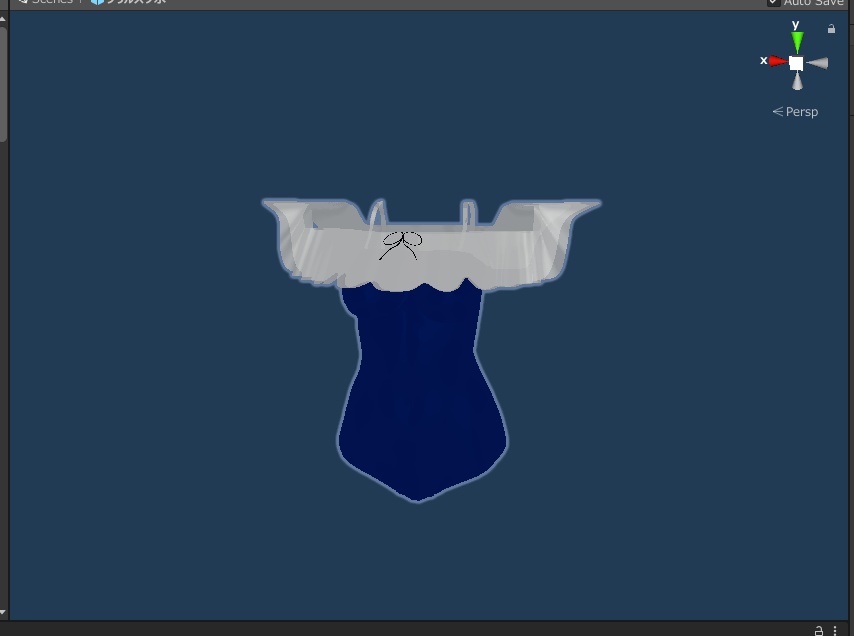Viewport: 854px width, 636px height.
Task: Toggle the Auto Save checkbox
Action: [771, 2]
